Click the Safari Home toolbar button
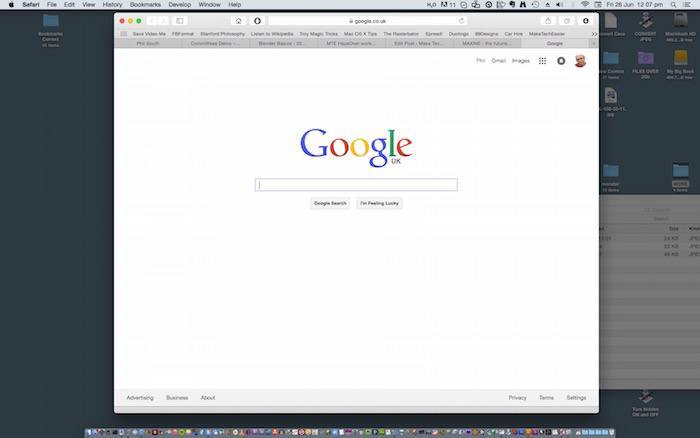700x438 pixels. [x=238, y=21]
